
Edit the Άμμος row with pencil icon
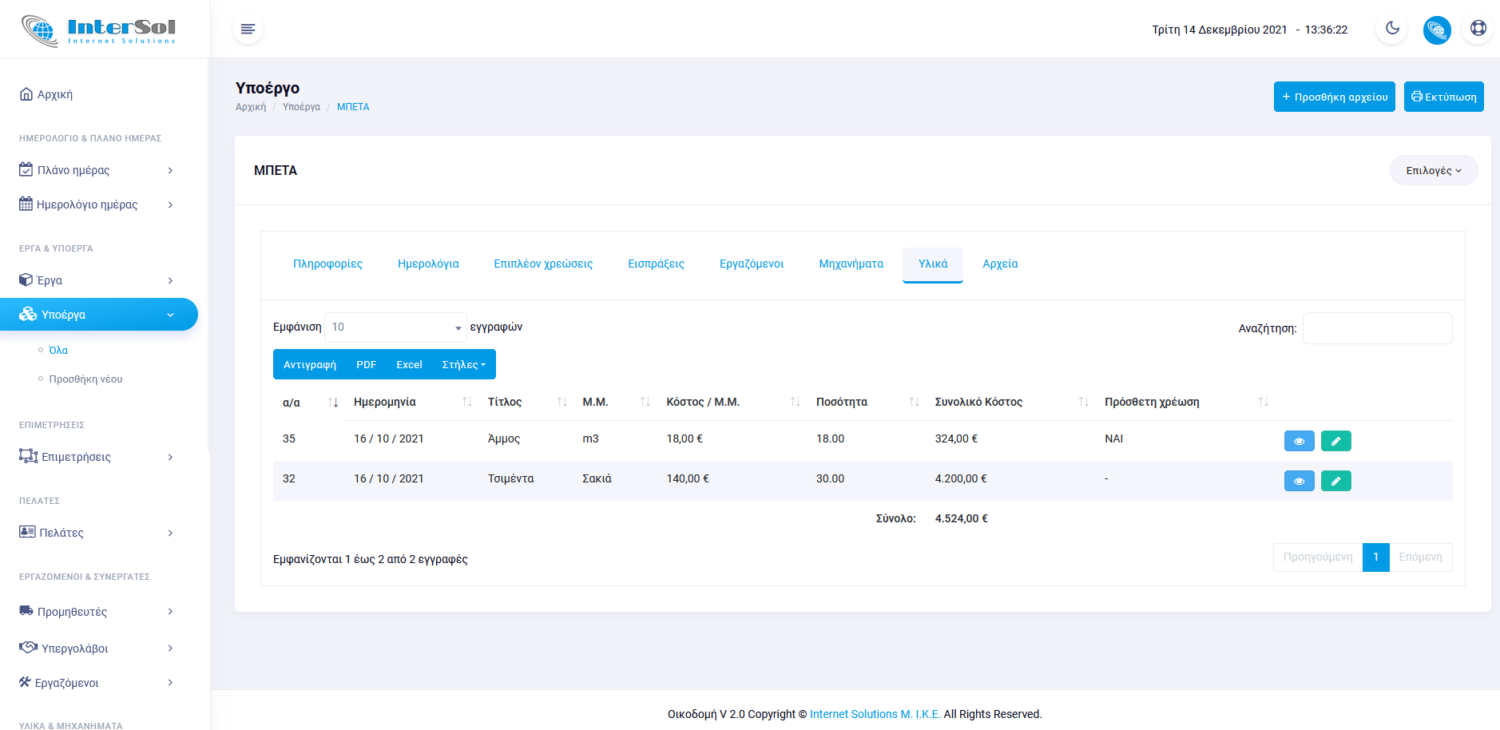click(1335, 441)
